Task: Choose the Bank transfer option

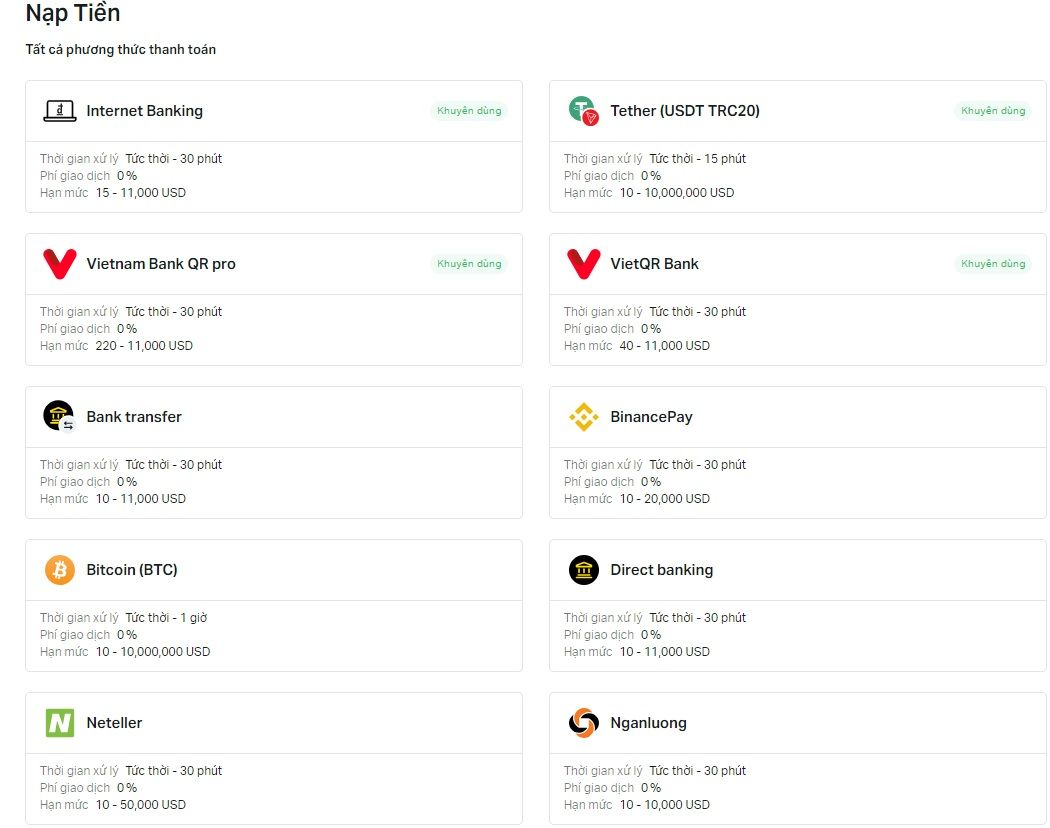Action: tap(274, 452)
